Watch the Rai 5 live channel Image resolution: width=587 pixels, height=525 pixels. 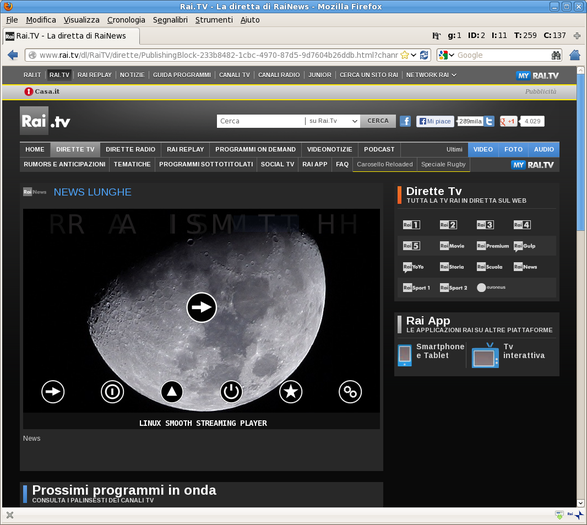[411, 246]
